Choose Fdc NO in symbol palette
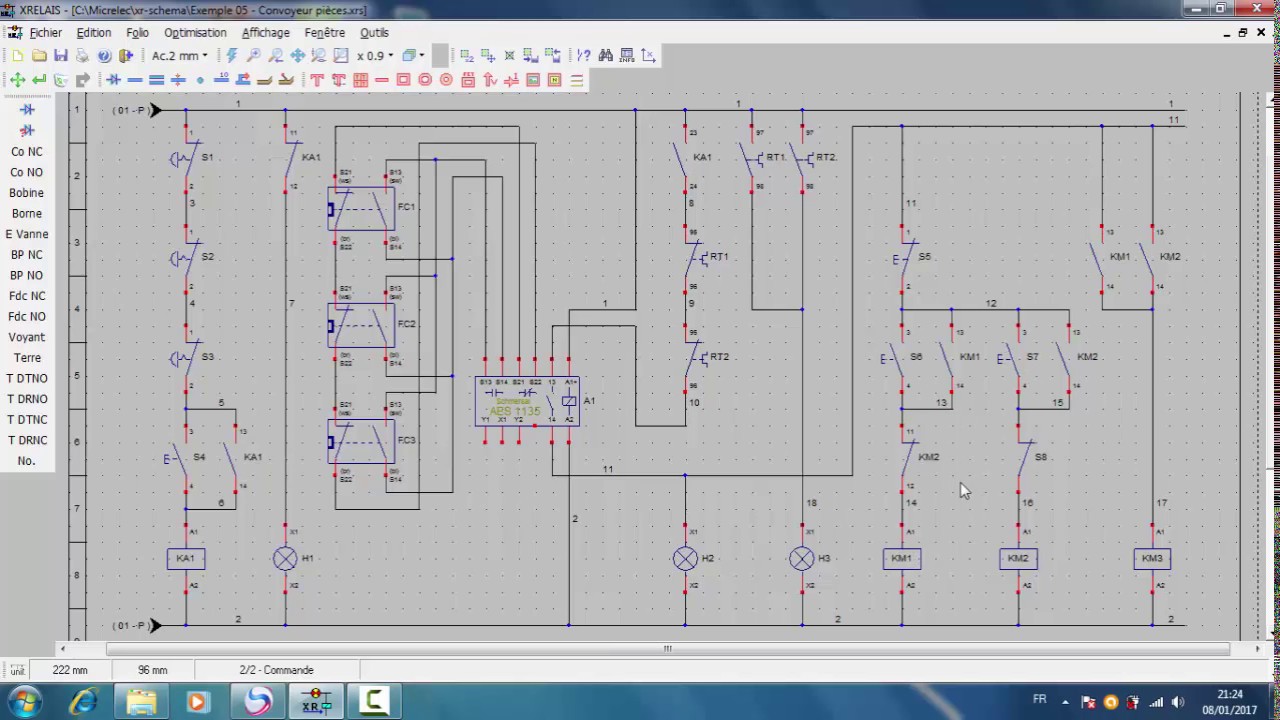Viewport: 1280px width, 720px height. [x=27, y=316]
